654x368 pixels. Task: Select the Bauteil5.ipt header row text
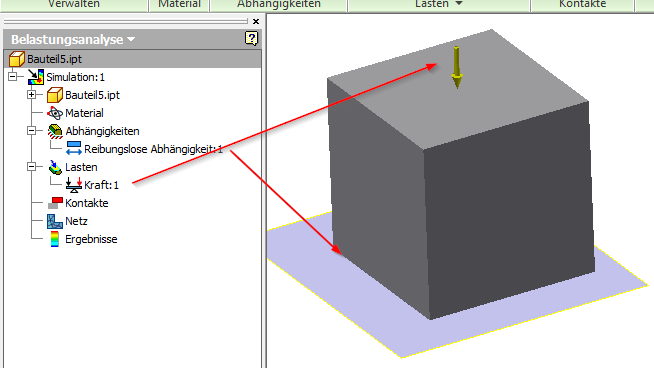(x=55, y=59)
